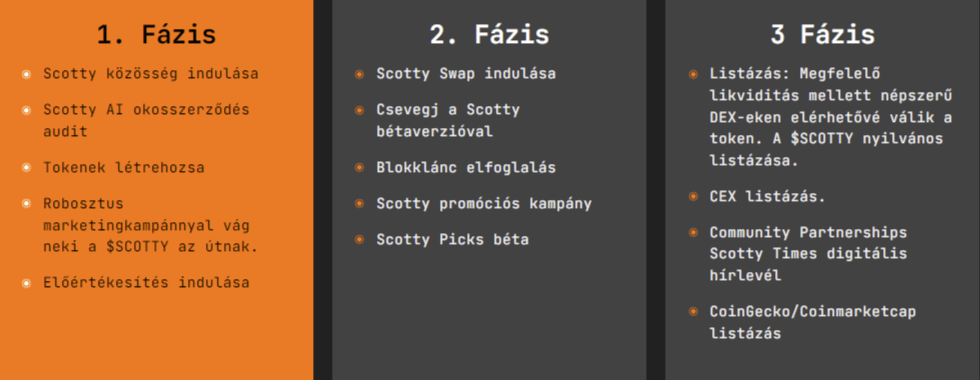
Task: Click the bullet next to Blokklánc elfoglalás
Action: (x=359, y=168)
